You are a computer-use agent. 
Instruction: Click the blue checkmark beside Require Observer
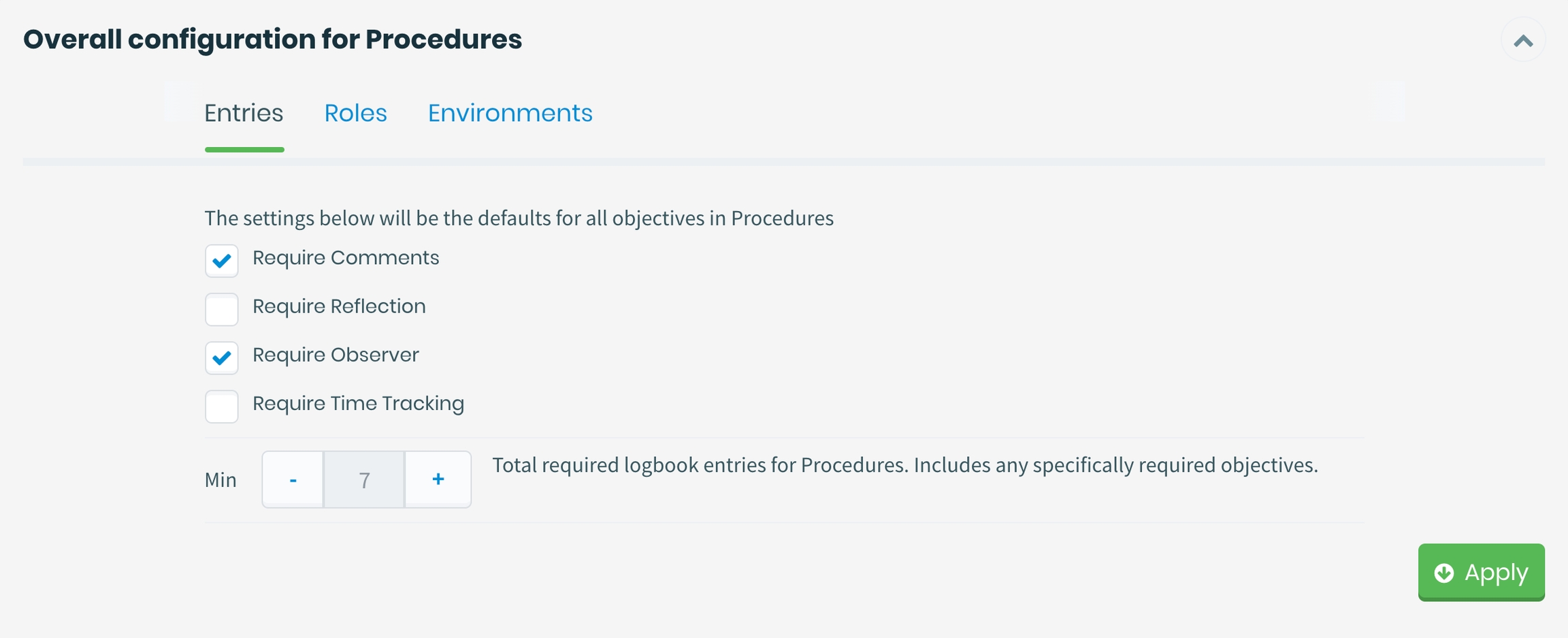click(x=222, y=358)
